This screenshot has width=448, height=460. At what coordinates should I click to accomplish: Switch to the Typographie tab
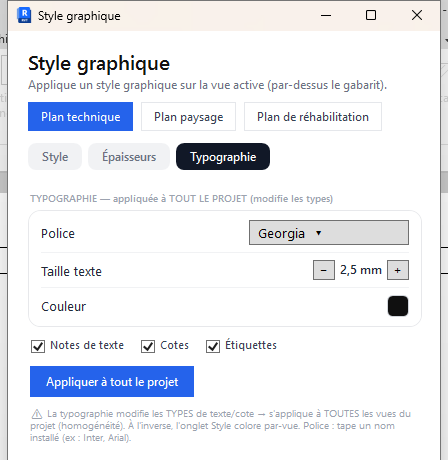pos(223,157)
